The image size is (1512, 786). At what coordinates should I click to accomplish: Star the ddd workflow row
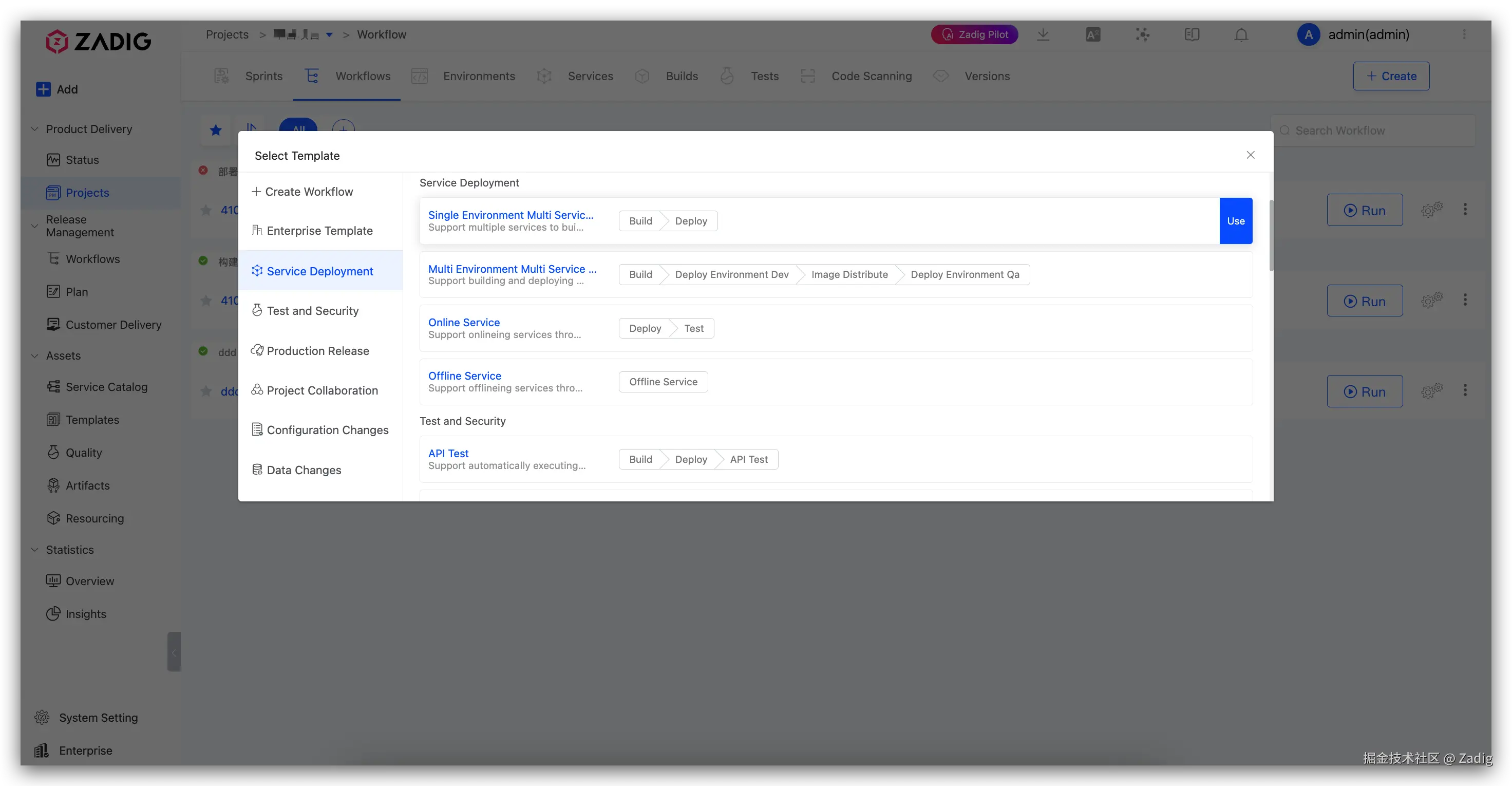point(206,391)
